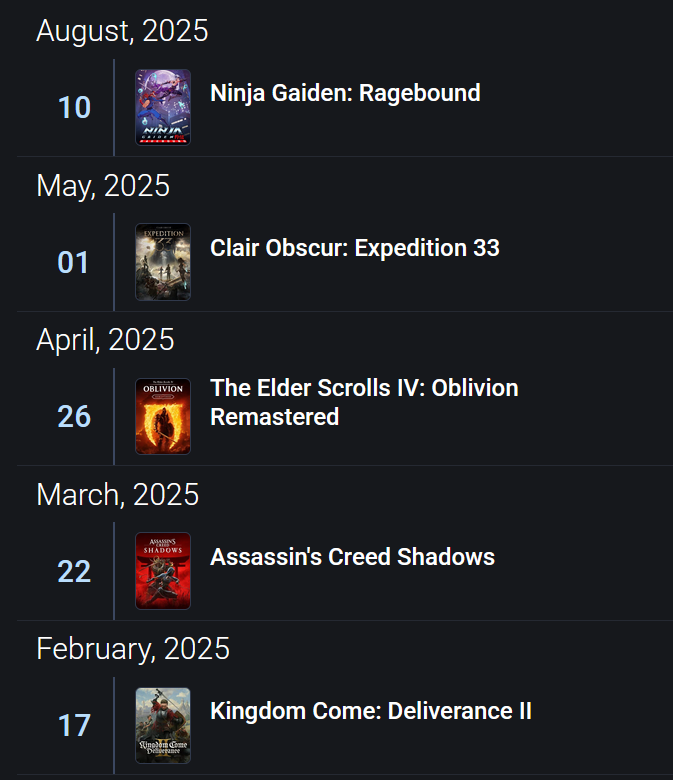673x780 pixels.
Task: Open the Ninja Gaiden: Ragebound title link
Action: pyautogui.click(x=345, y=94)
